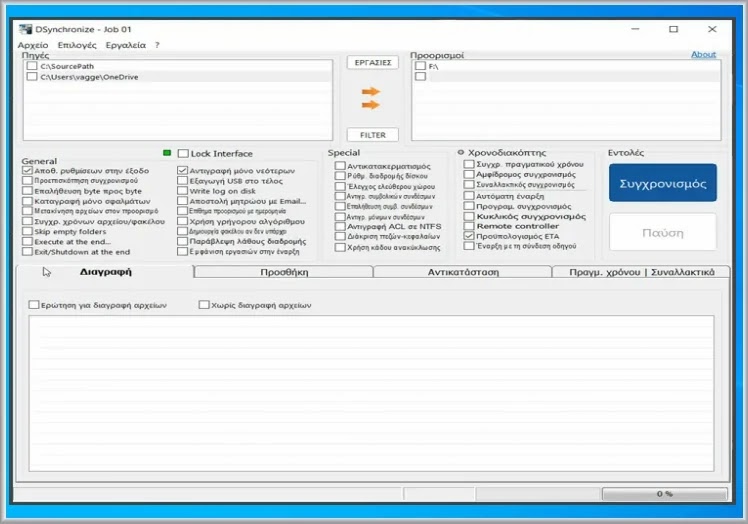Screen dimensions: 748x524
Task: Enable Έναρξη με τη σύνδεση οδηγού
Action: coord(469,246)
